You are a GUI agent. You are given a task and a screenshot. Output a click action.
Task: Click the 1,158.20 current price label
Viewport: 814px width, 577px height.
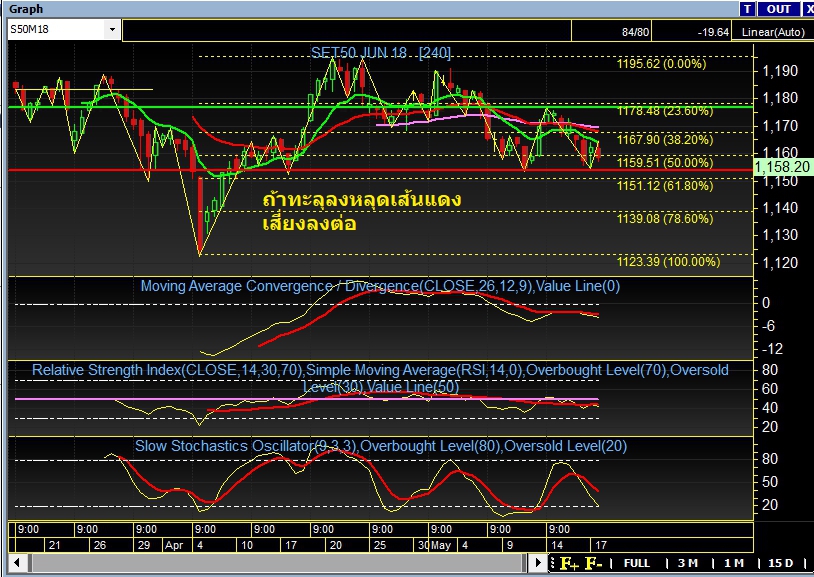(782, 167)
